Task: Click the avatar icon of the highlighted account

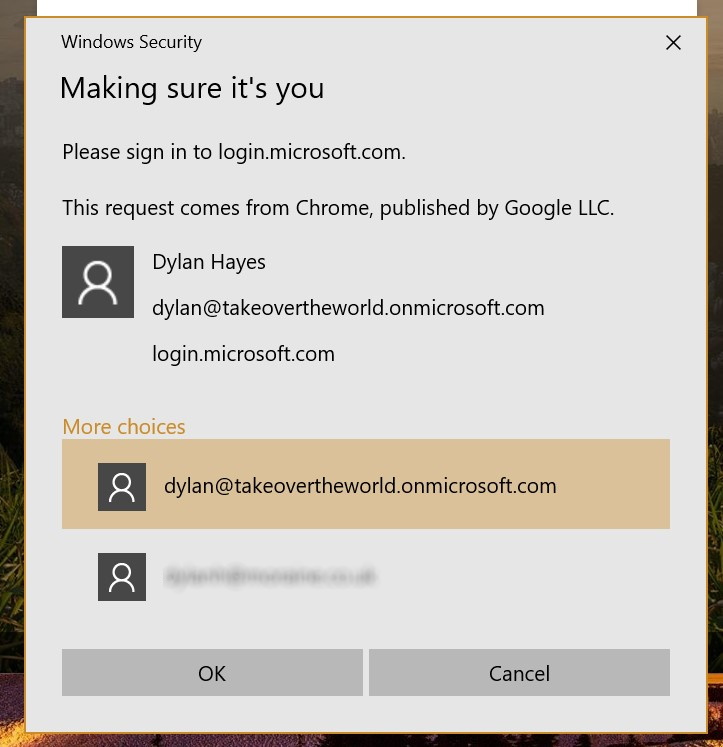Action: coord(122,486)
